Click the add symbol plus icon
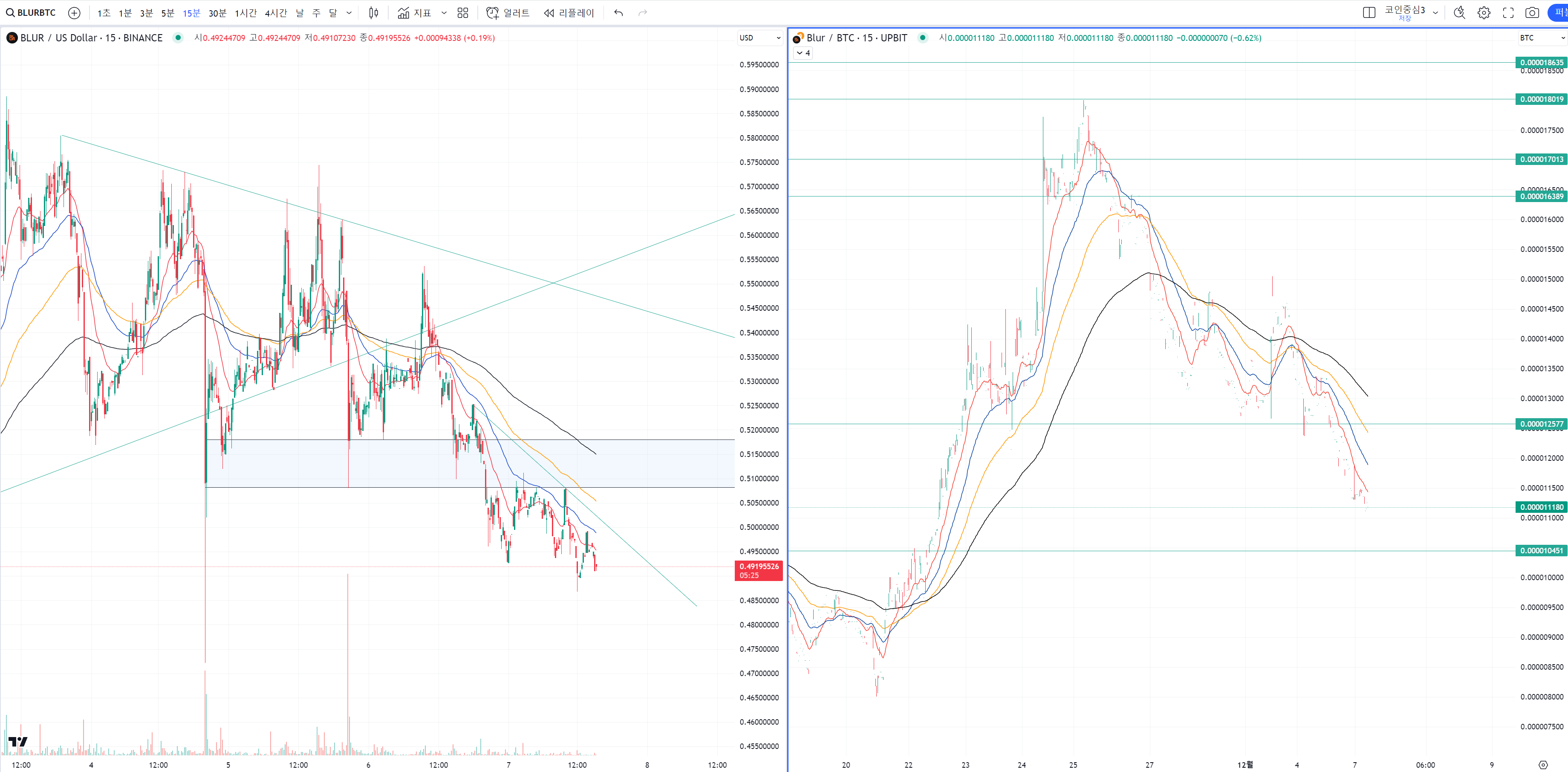Image resolution: width=1568 pixels, height=772 pixels. pos(74,13)
